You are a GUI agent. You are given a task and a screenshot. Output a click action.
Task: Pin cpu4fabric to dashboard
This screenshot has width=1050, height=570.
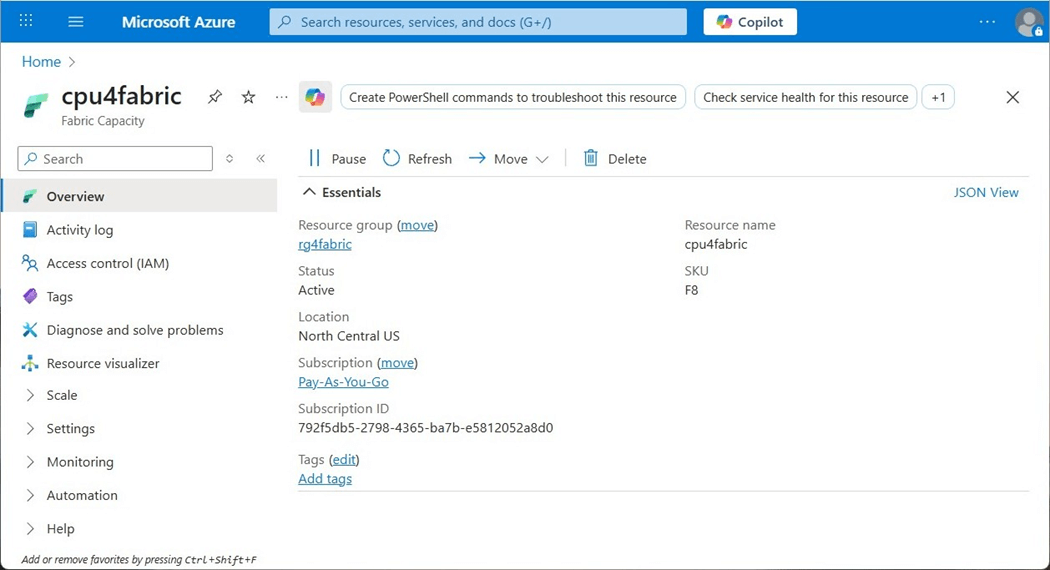[215, 97]
